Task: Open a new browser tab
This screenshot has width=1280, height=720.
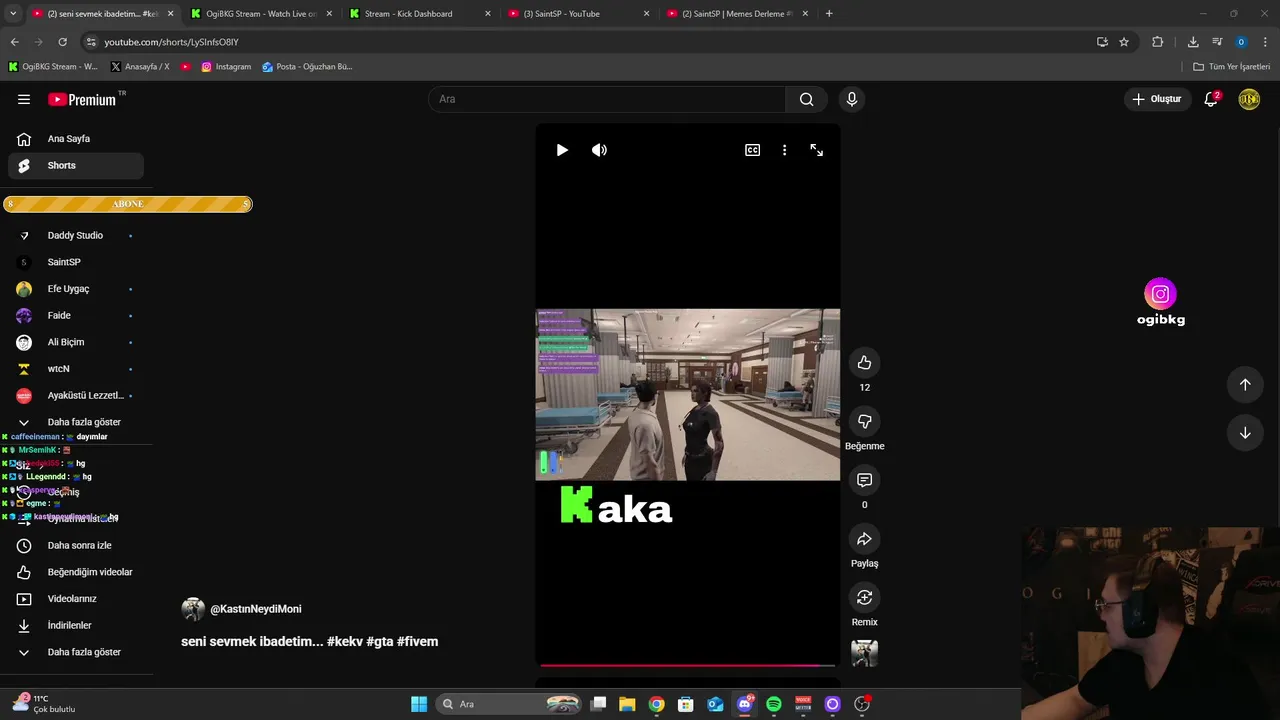Action: click(829, 14)
